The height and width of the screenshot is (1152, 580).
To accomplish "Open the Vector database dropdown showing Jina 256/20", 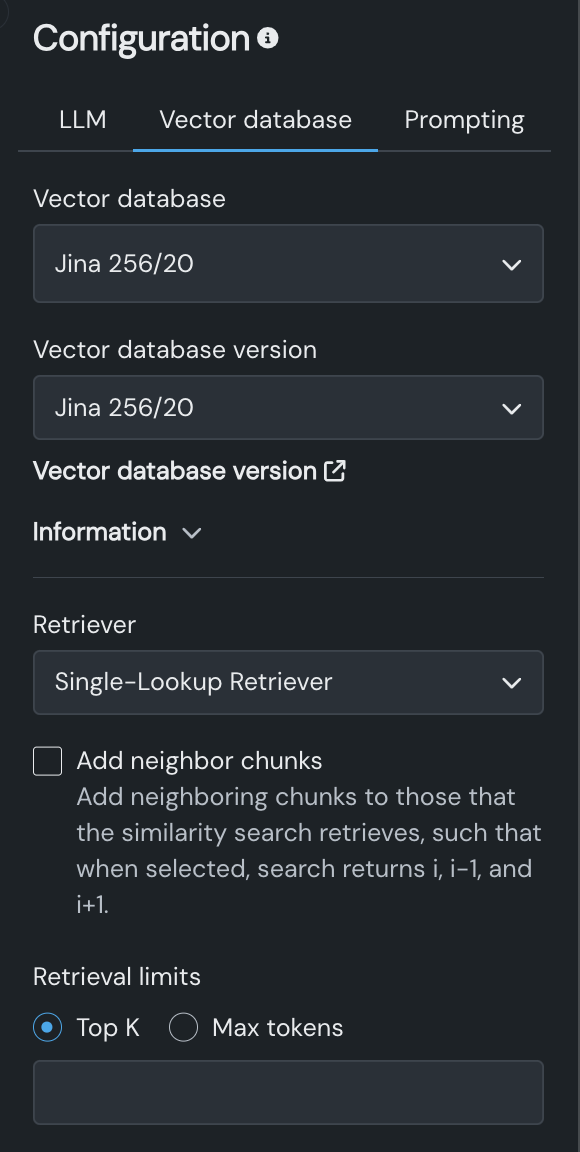I will 288,264.
